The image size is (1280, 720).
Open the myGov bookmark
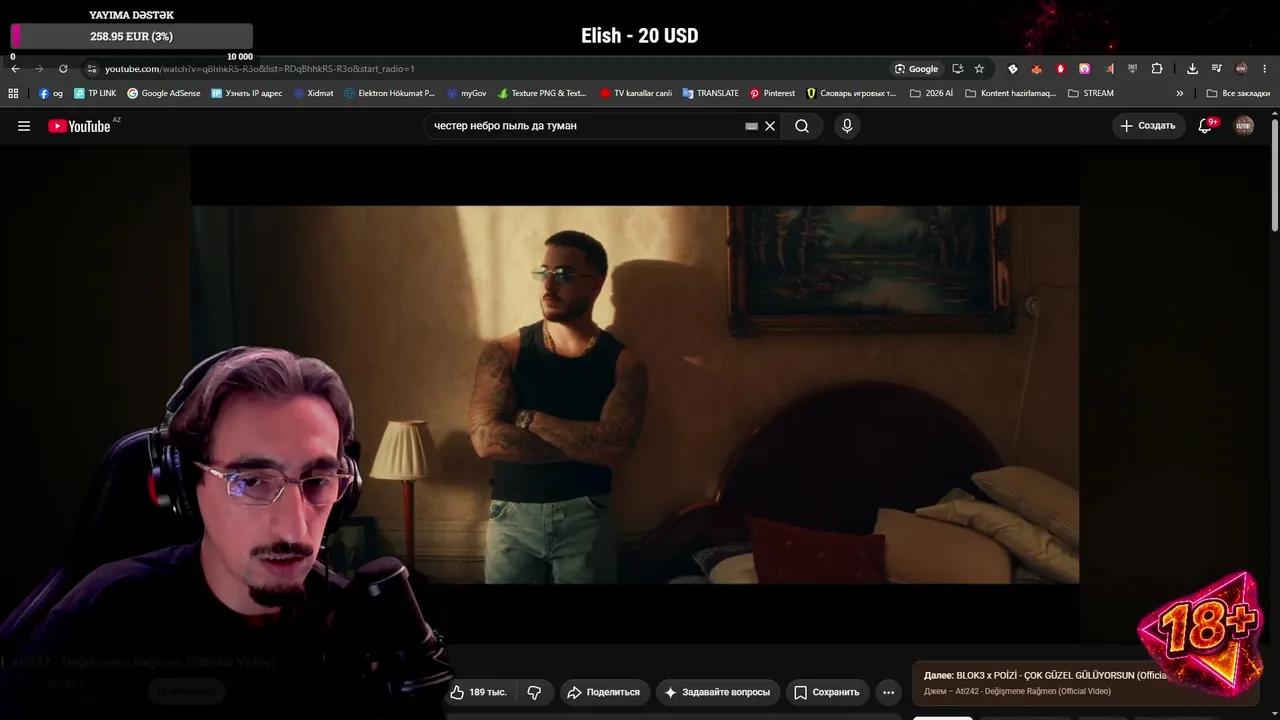[467, 93]
